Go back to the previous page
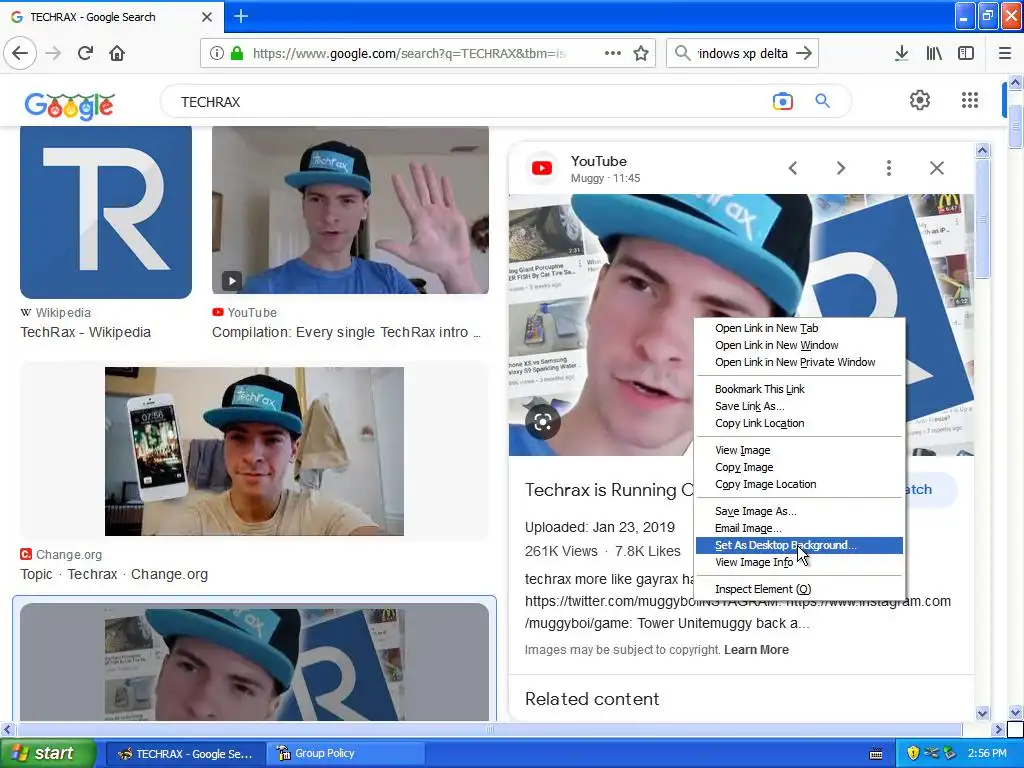Image resolution: width=1024 pixels, height=768 pixels. pyautogui.click(x=20, y=53)
